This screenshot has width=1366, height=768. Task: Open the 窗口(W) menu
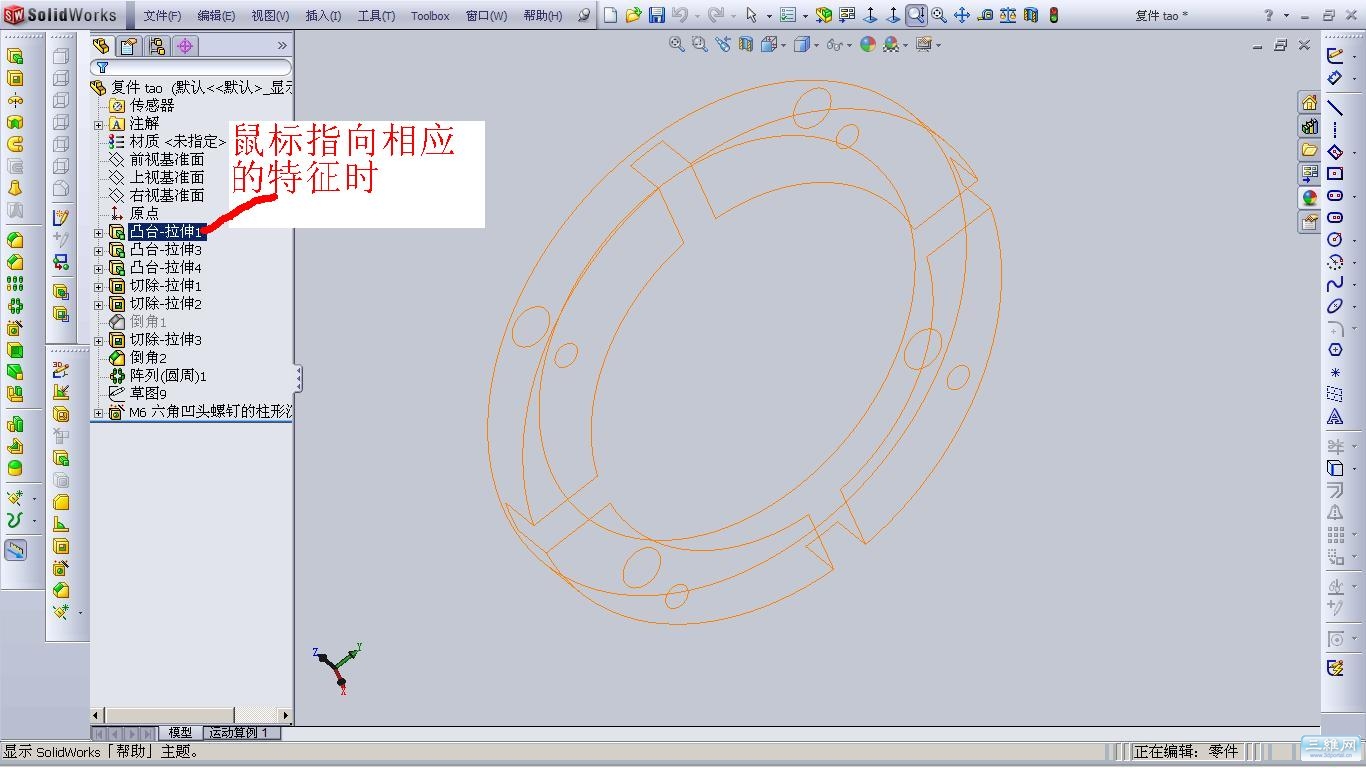click(x=486, y=16)
